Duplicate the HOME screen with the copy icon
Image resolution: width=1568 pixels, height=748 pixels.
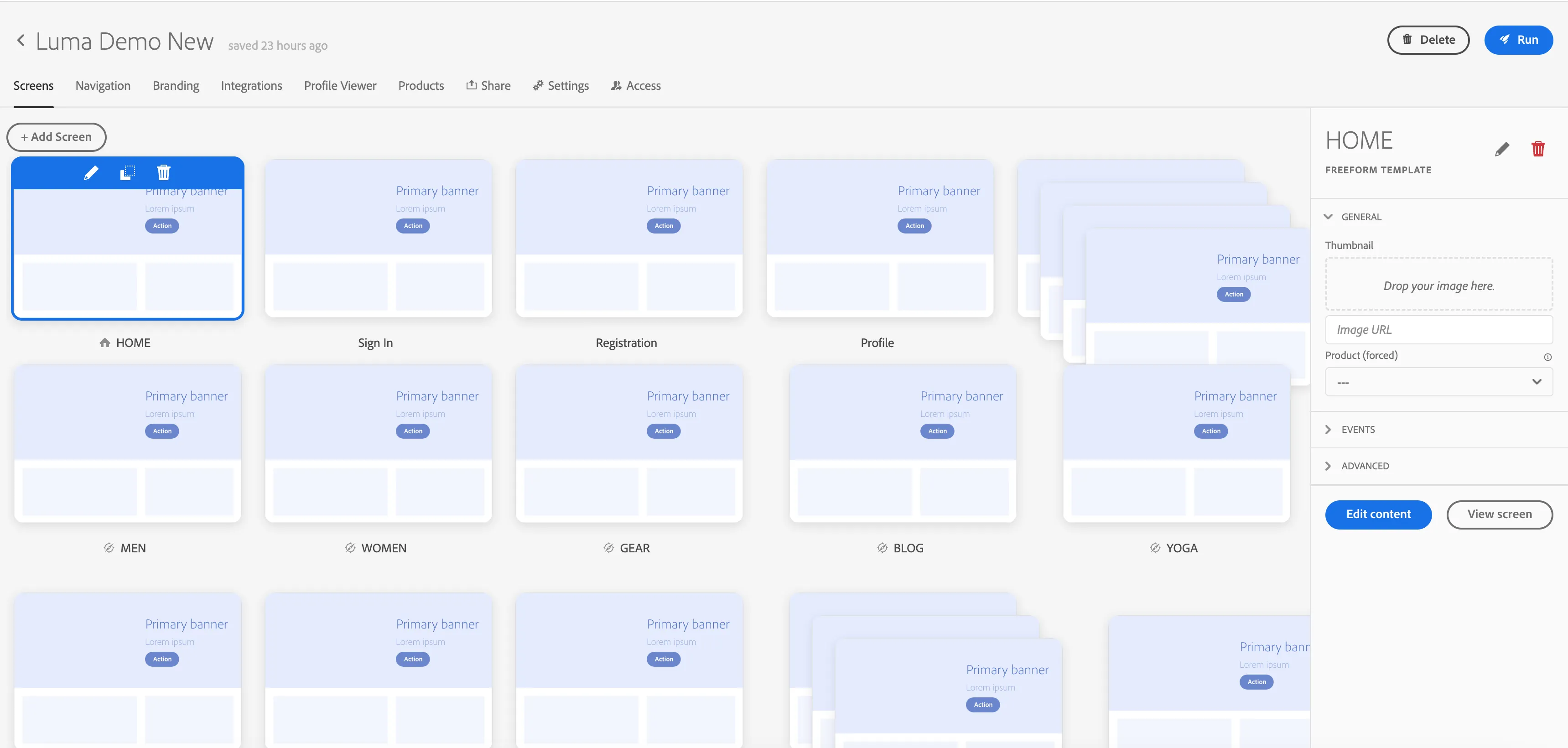pos(127,173)
